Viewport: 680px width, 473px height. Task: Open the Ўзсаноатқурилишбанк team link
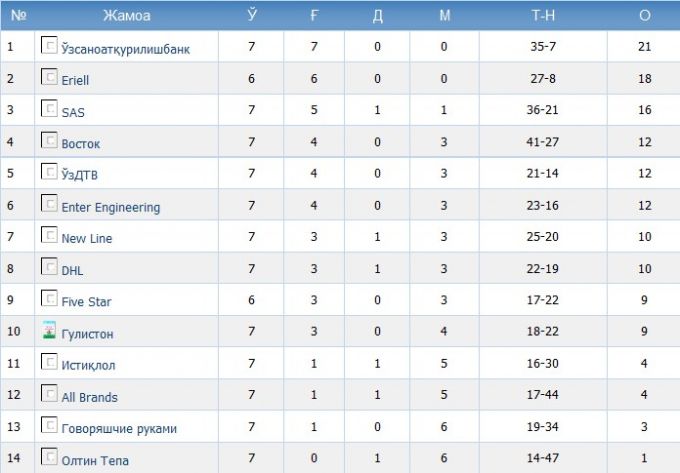[126, 49]
